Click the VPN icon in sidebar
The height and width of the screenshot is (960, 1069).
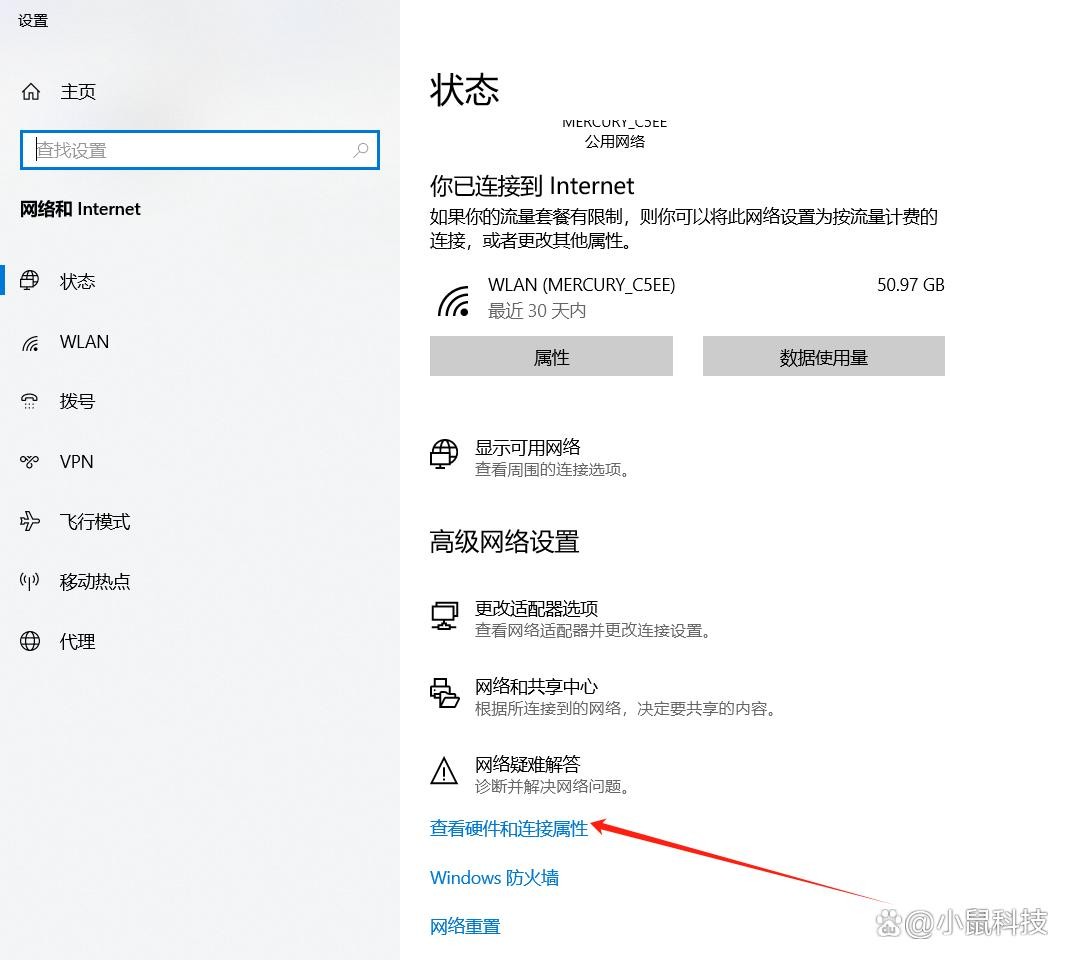pyautogui.click(x=30, y=461)
